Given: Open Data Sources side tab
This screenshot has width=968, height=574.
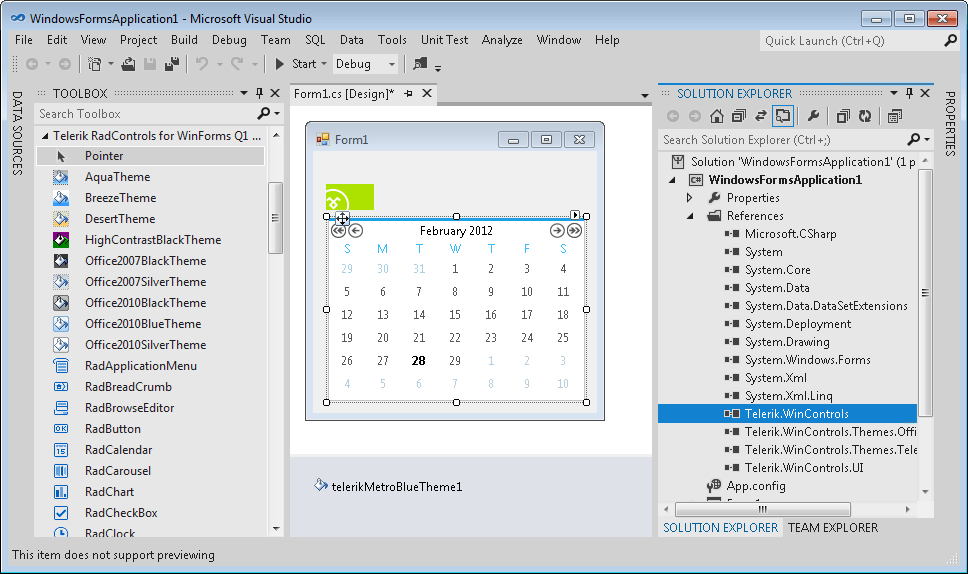Looking at the screenshot, I should pyautogui.click(x=17, y=133).
